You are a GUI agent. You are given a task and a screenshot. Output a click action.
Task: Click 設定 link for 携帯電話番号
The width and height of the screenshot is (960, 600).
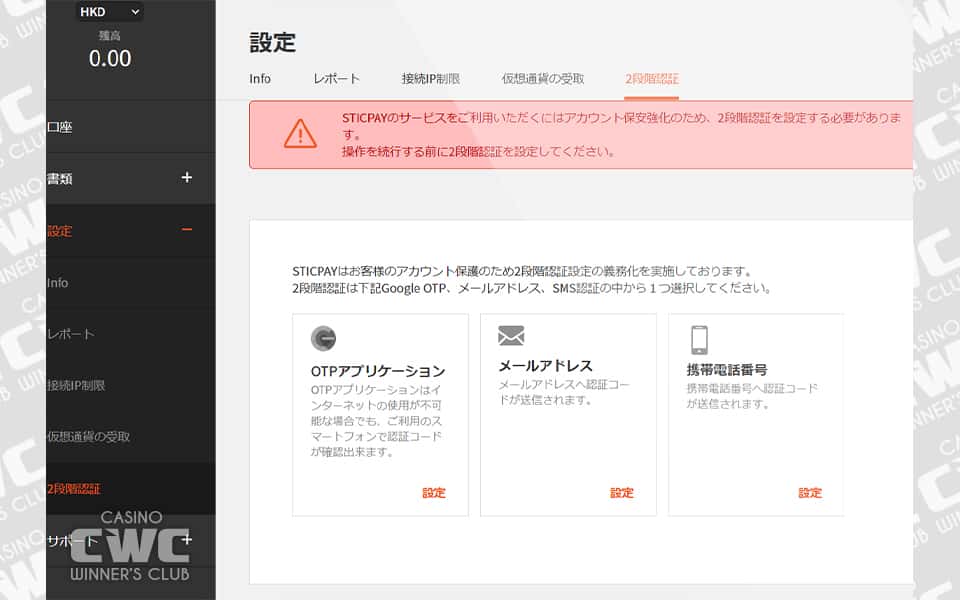click(809, 493)
